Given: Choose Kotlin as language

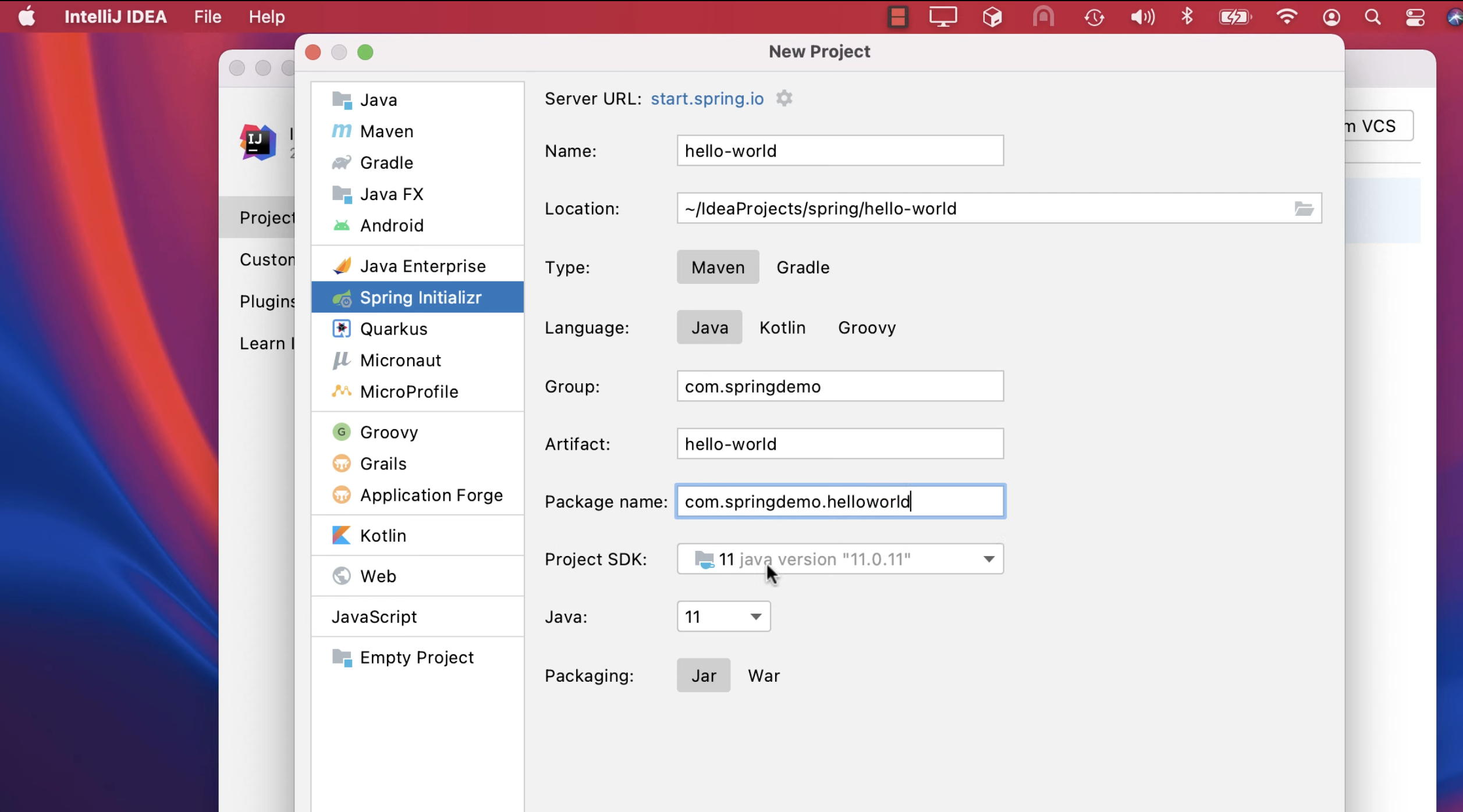Looking at the screenshot, I should click(x=782, y=327).
